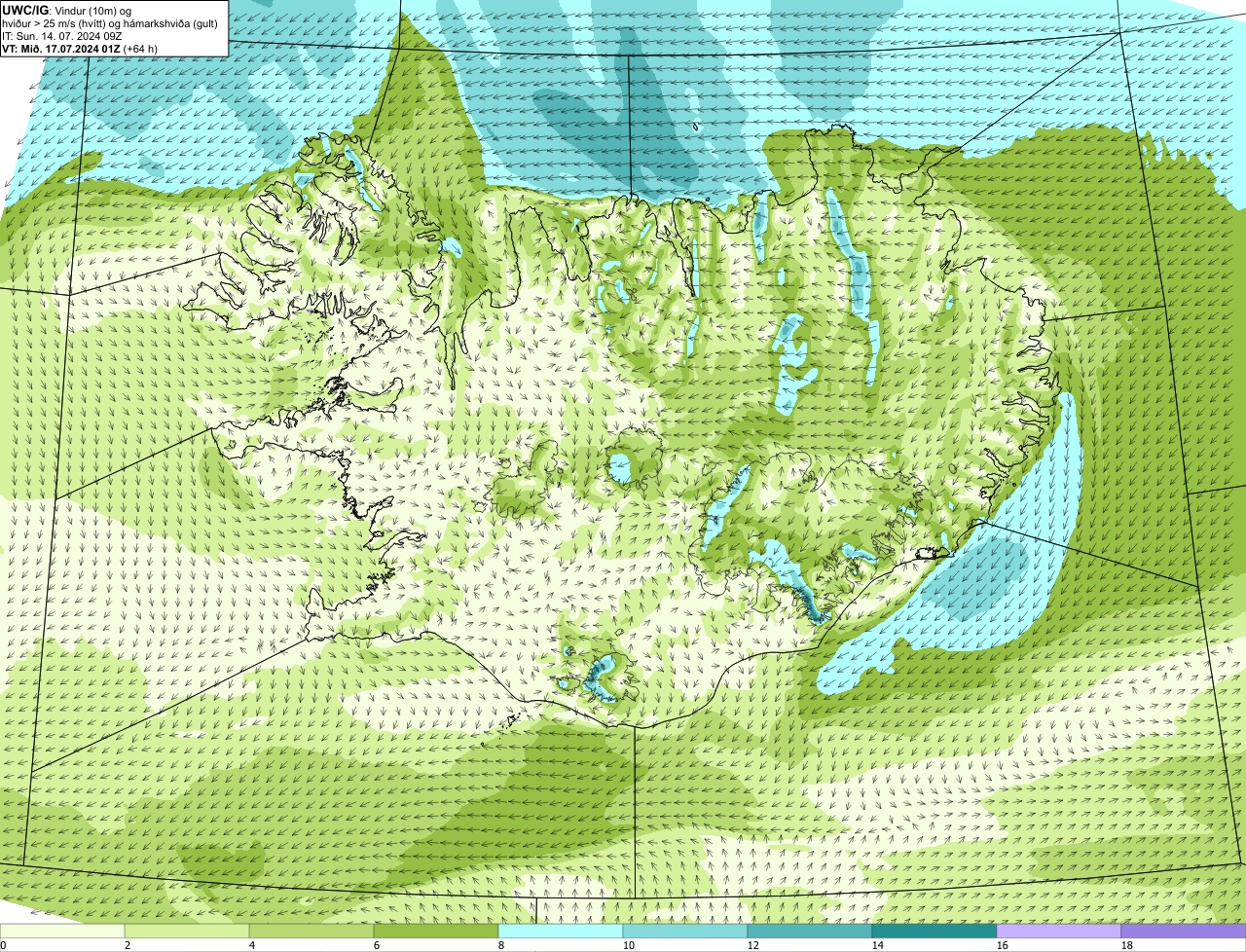Click the '12' label on the legend scale
Image resolution: width=1246 pixels, height=952 pixels.
(x=753, y=945)
